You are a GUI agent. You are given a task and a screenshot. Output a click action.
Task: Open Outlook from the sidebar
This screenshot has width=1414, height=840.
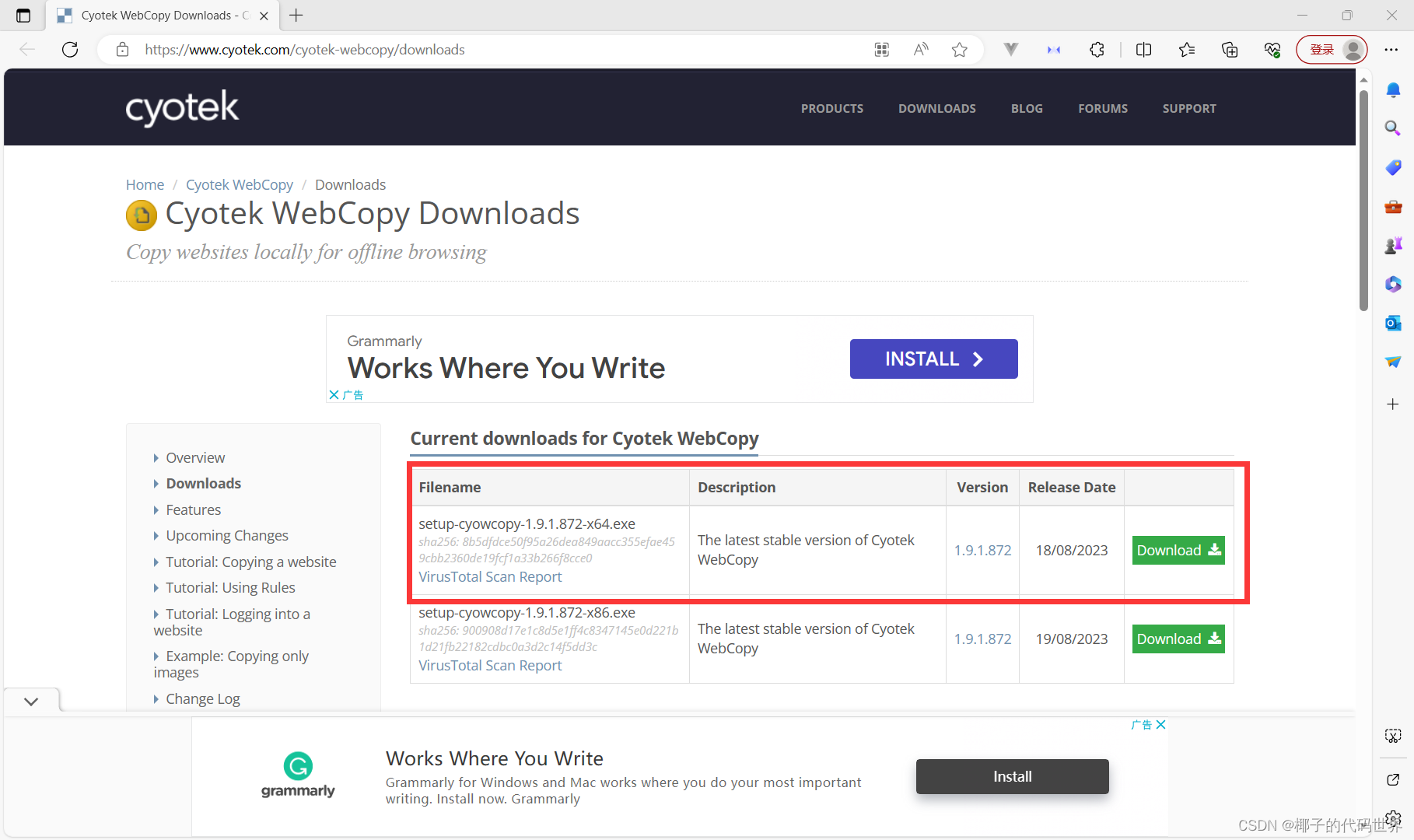(x=1393, y=323)
